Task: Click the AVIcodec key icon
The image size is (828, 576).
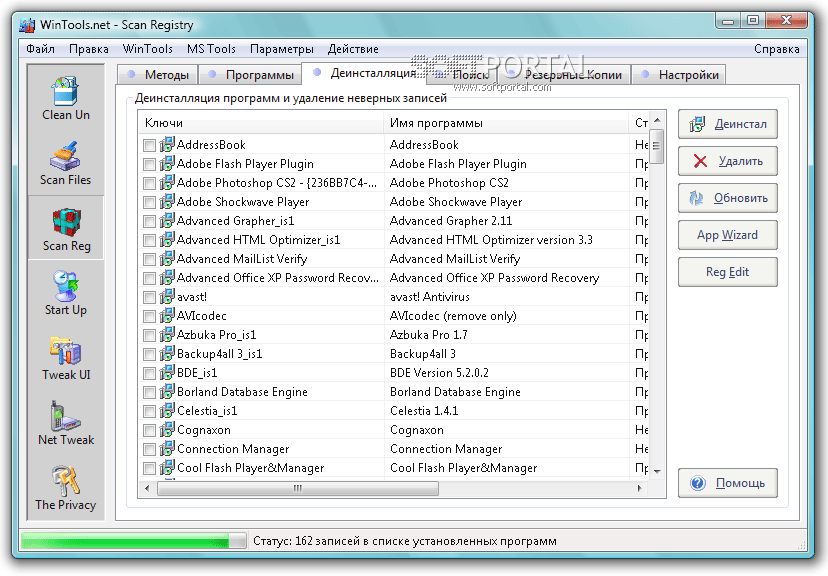Action: [167, 315]
